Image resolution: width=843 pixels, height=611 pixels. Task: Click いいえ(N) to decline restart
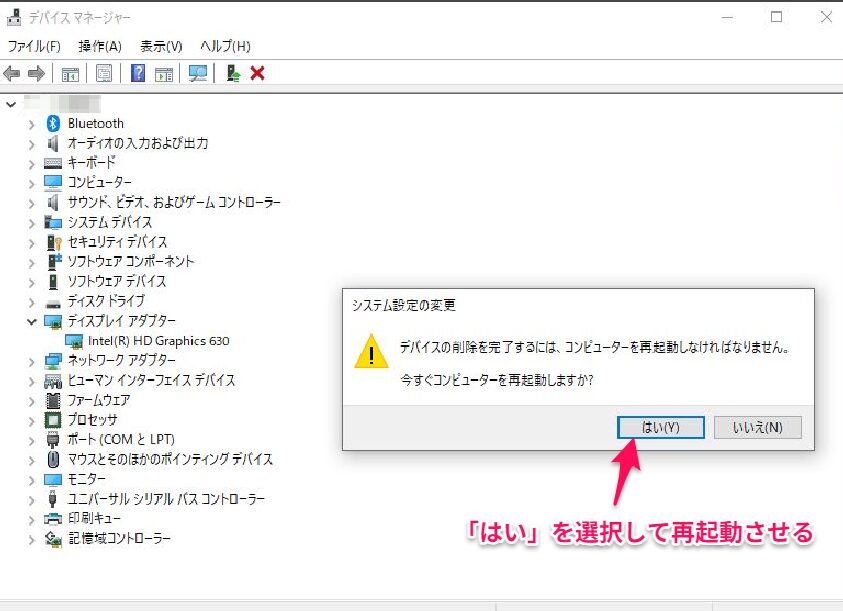click(x=758, y=427)
